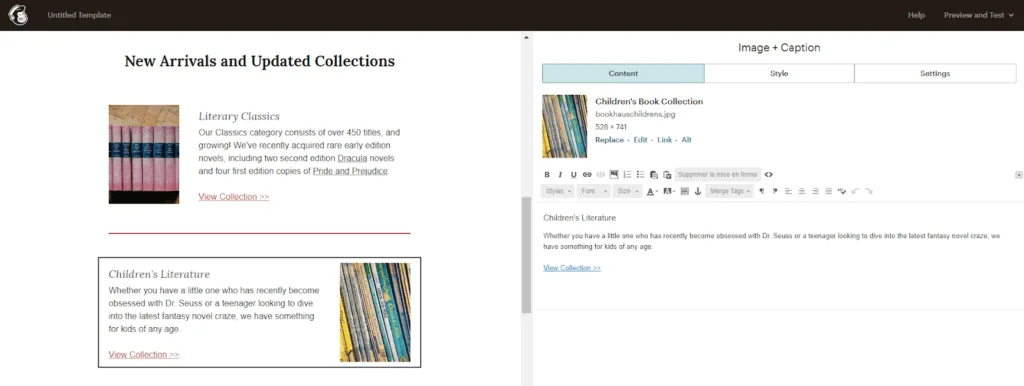The image size is (1024, 386).
Task: Switch to the Settings tab
Action: coord(935,74)
